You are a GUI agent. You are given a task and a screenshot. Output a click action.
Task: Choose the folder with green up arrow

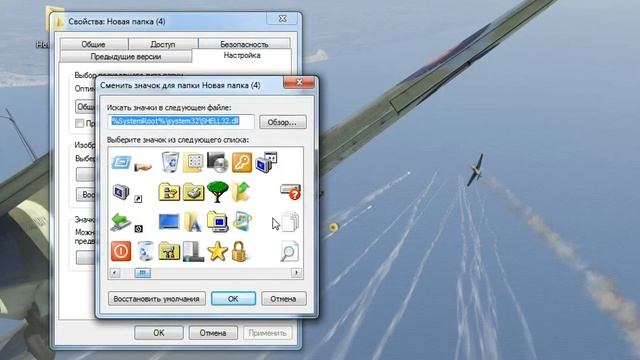241,192
